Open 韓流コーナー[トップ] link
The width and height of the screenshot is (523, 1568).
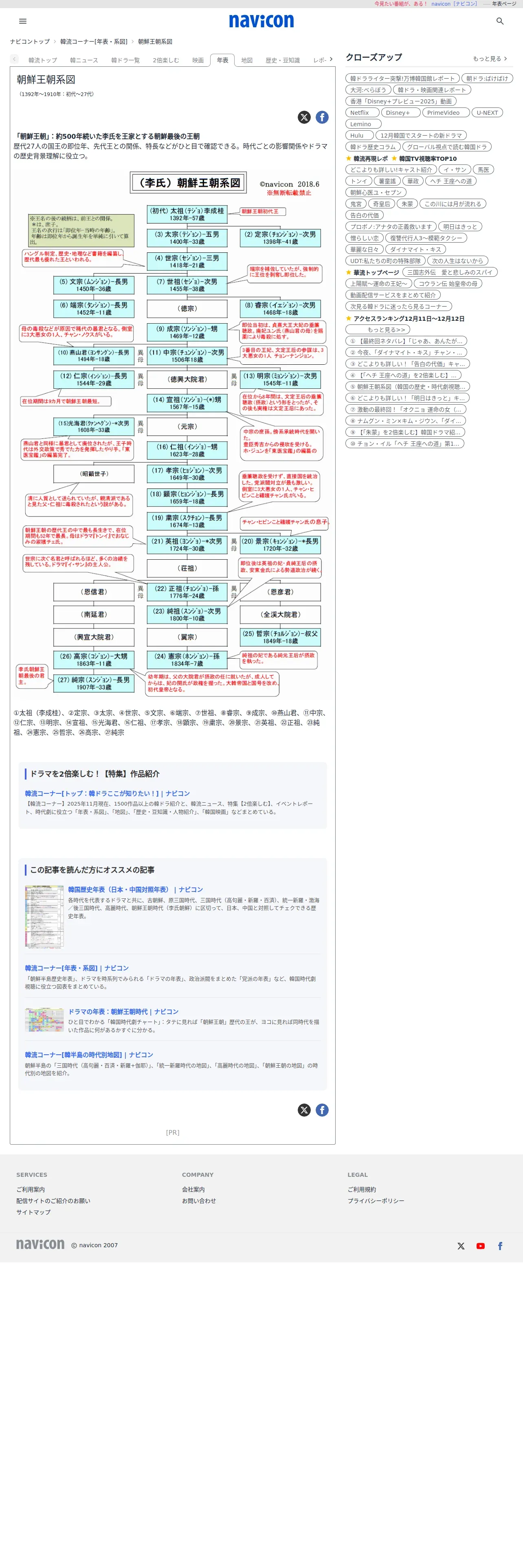(107, 793)
